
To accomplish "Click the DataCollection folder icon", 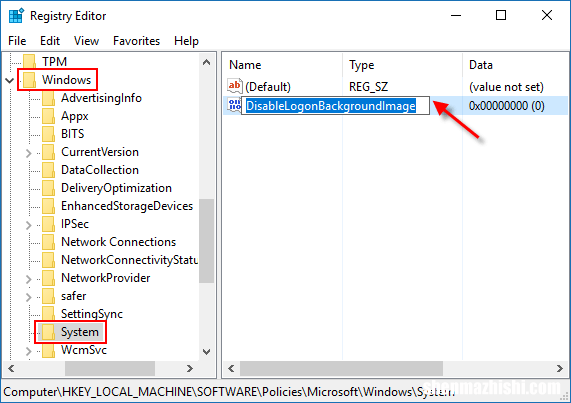I will (x=48, y=170).
